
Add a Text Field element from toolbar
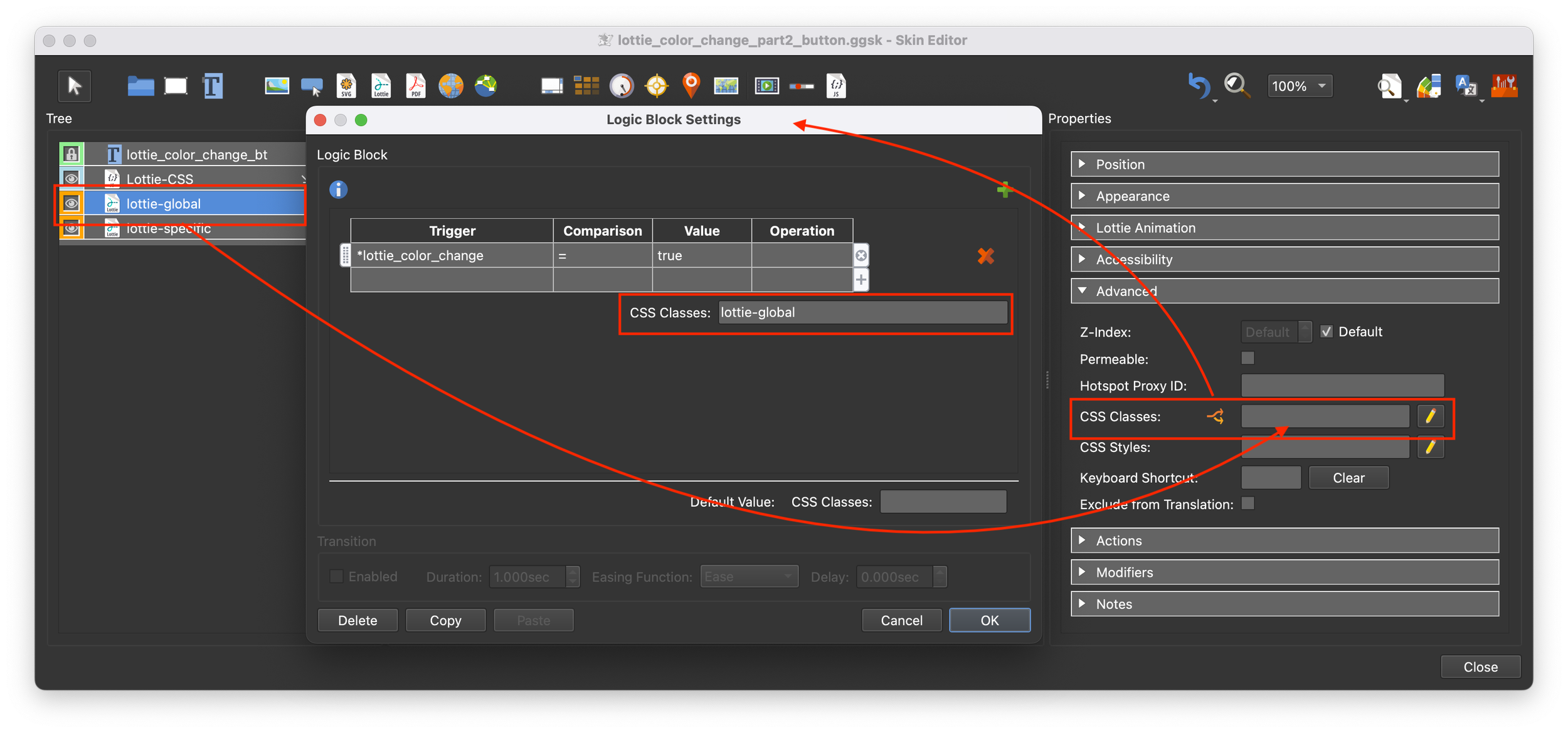[213, 86]
